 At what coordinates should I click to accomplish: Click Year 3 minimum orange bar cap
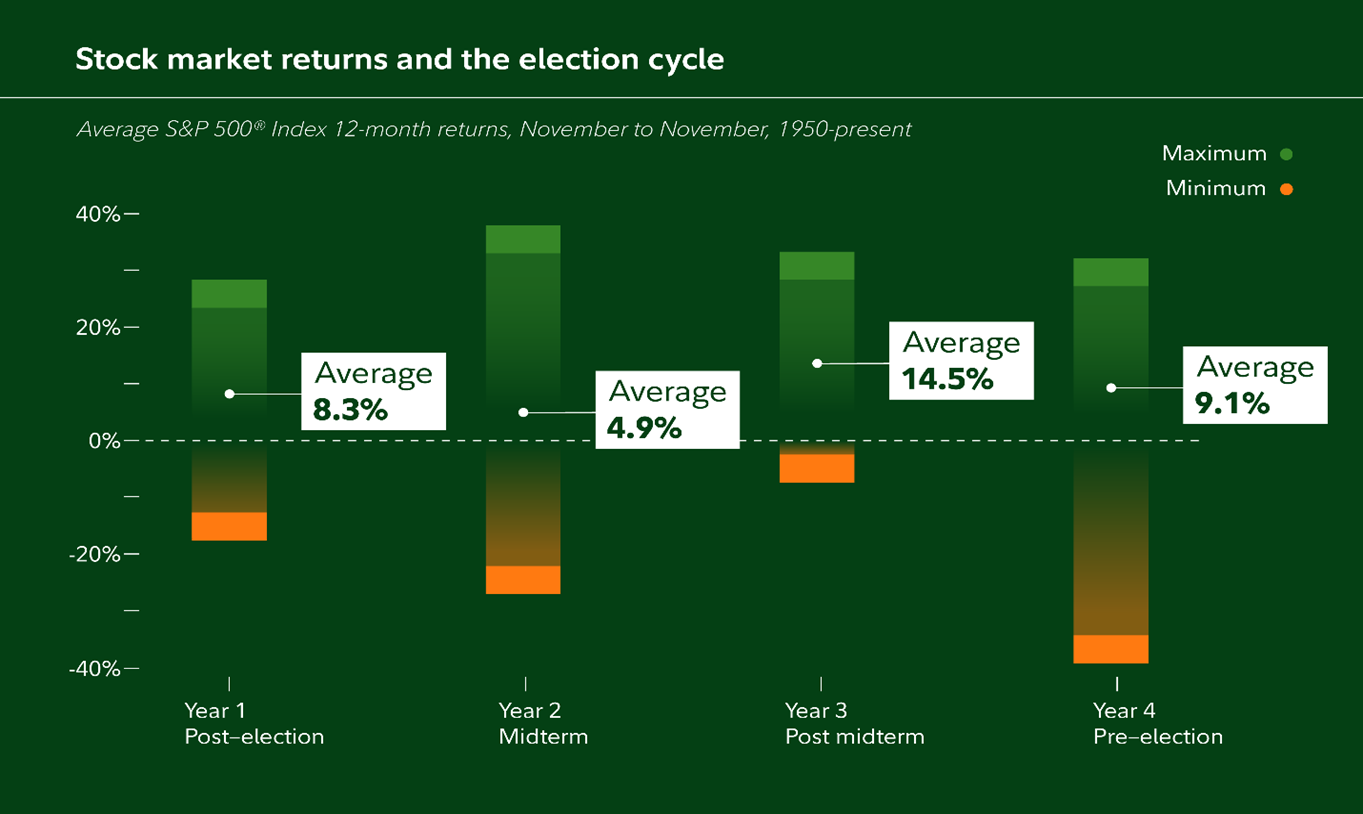(x=817, y=469)
